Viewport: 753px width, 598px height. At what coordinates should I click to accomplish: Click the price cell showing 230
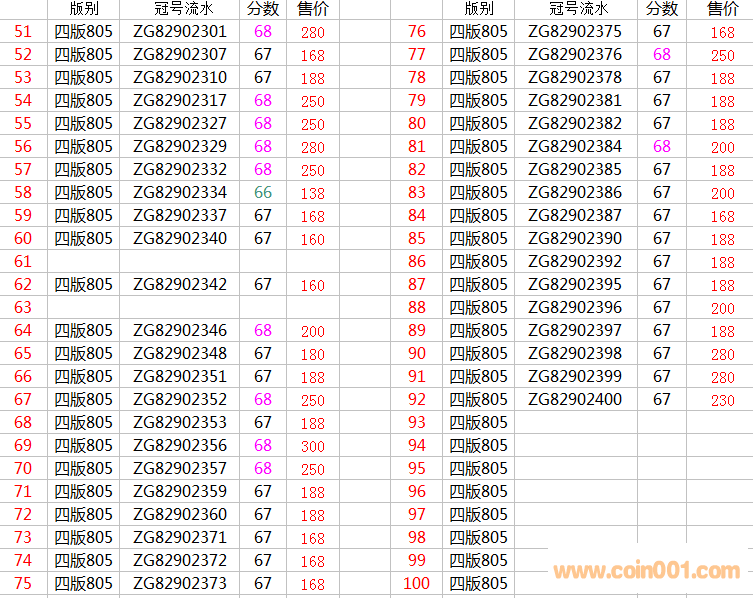click(x=722, y=400)
